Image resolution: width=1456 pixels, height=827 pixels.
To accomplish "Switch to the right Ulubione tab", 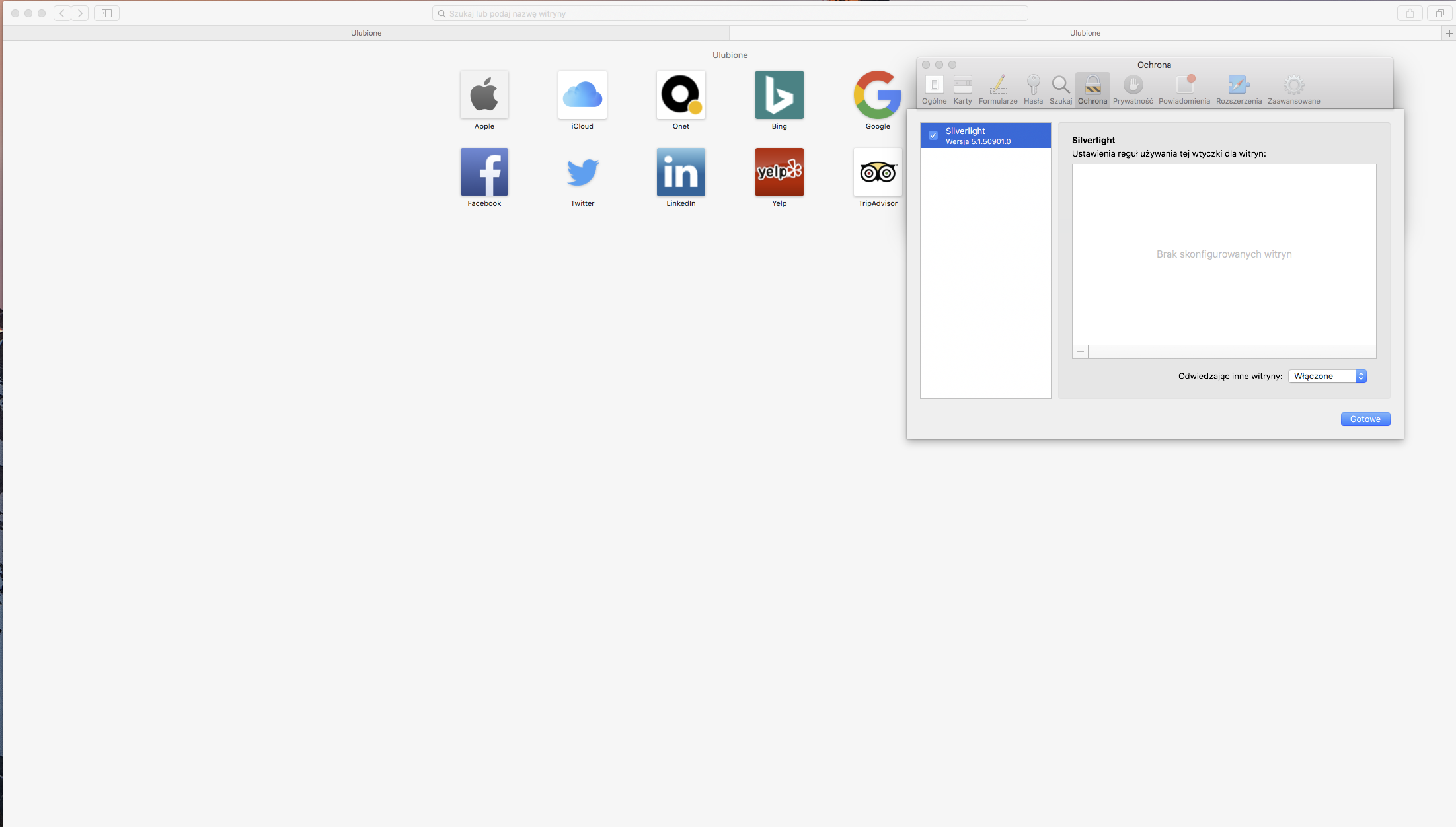I will [1085, 33].
